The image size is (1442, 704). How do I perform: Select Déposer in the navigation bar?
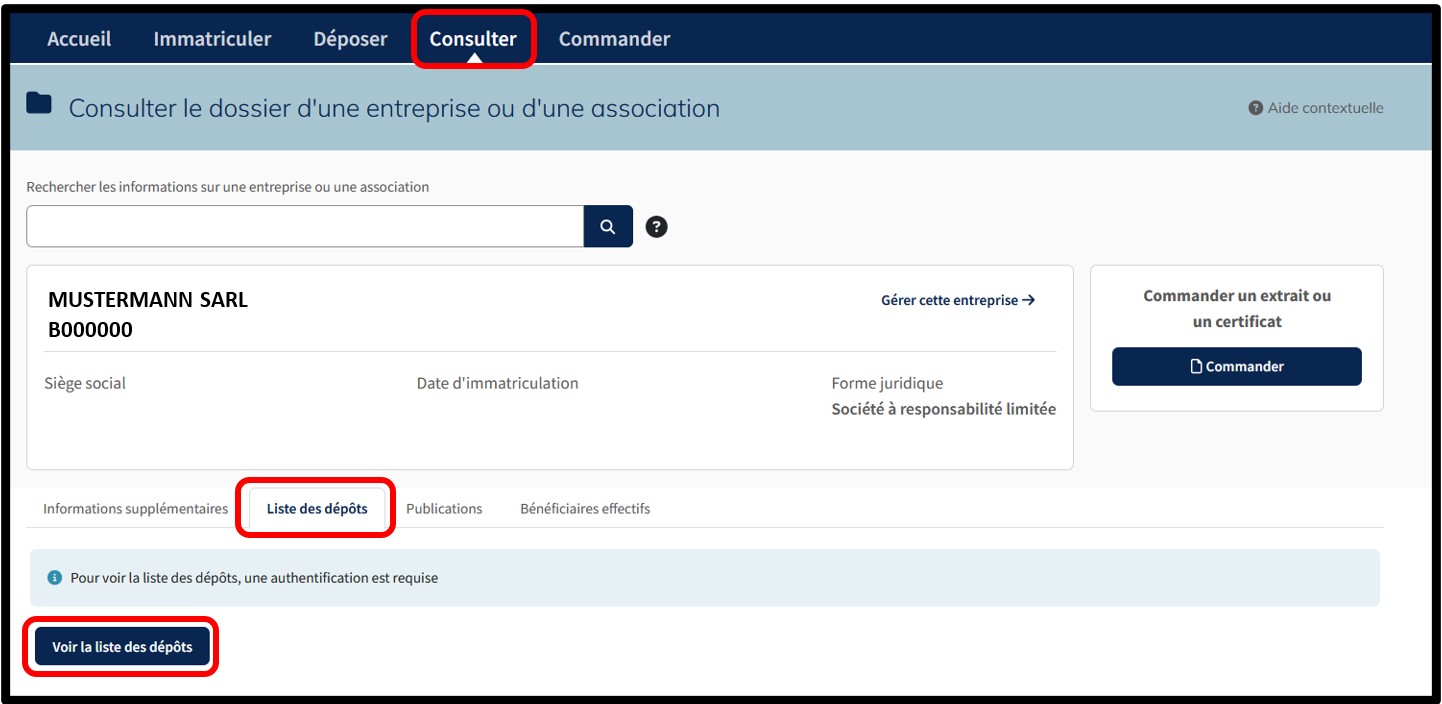coord(350,39)
